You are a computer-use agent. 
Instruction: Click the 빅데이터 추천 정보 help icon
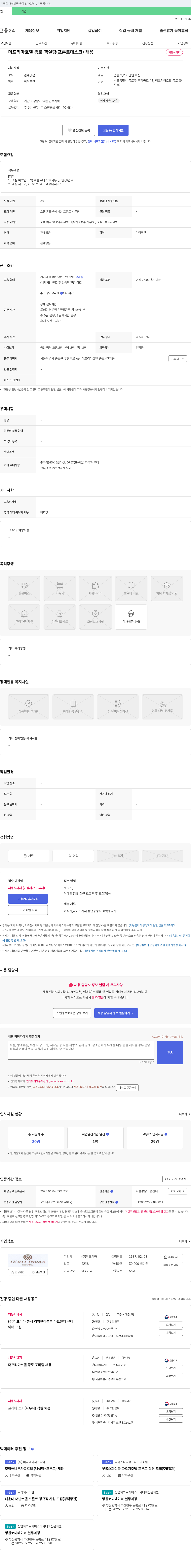coord(32,1449)
